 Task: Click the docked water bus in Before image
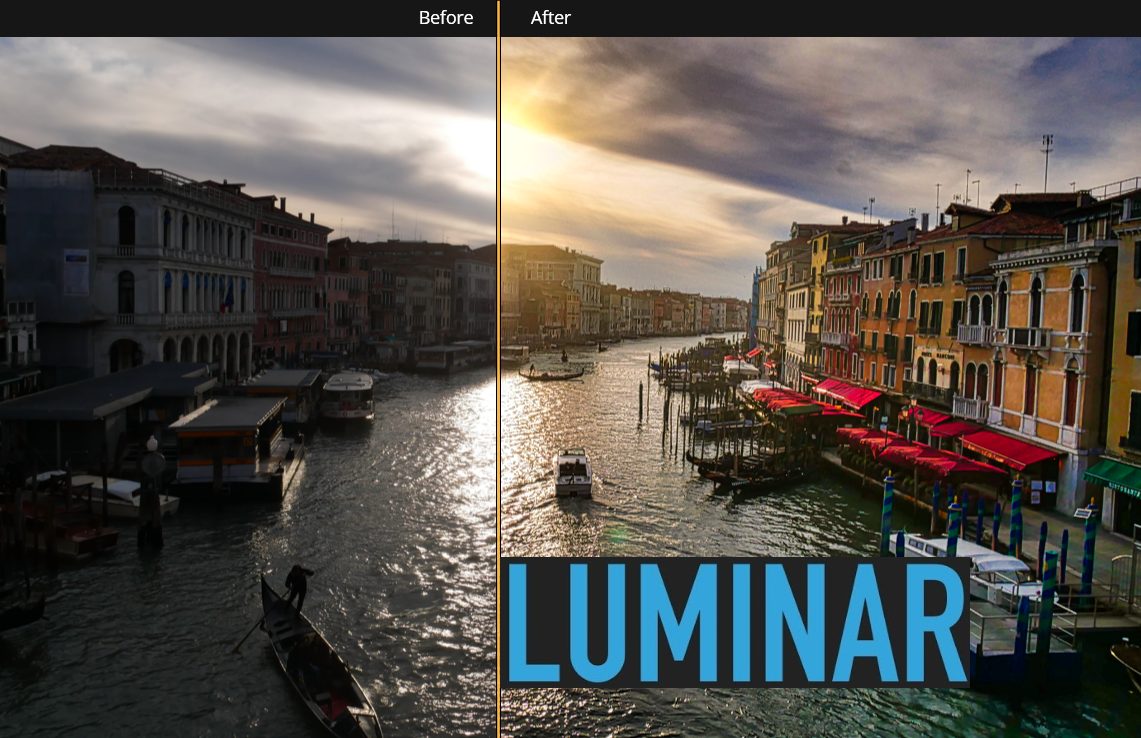pos(347,395)
